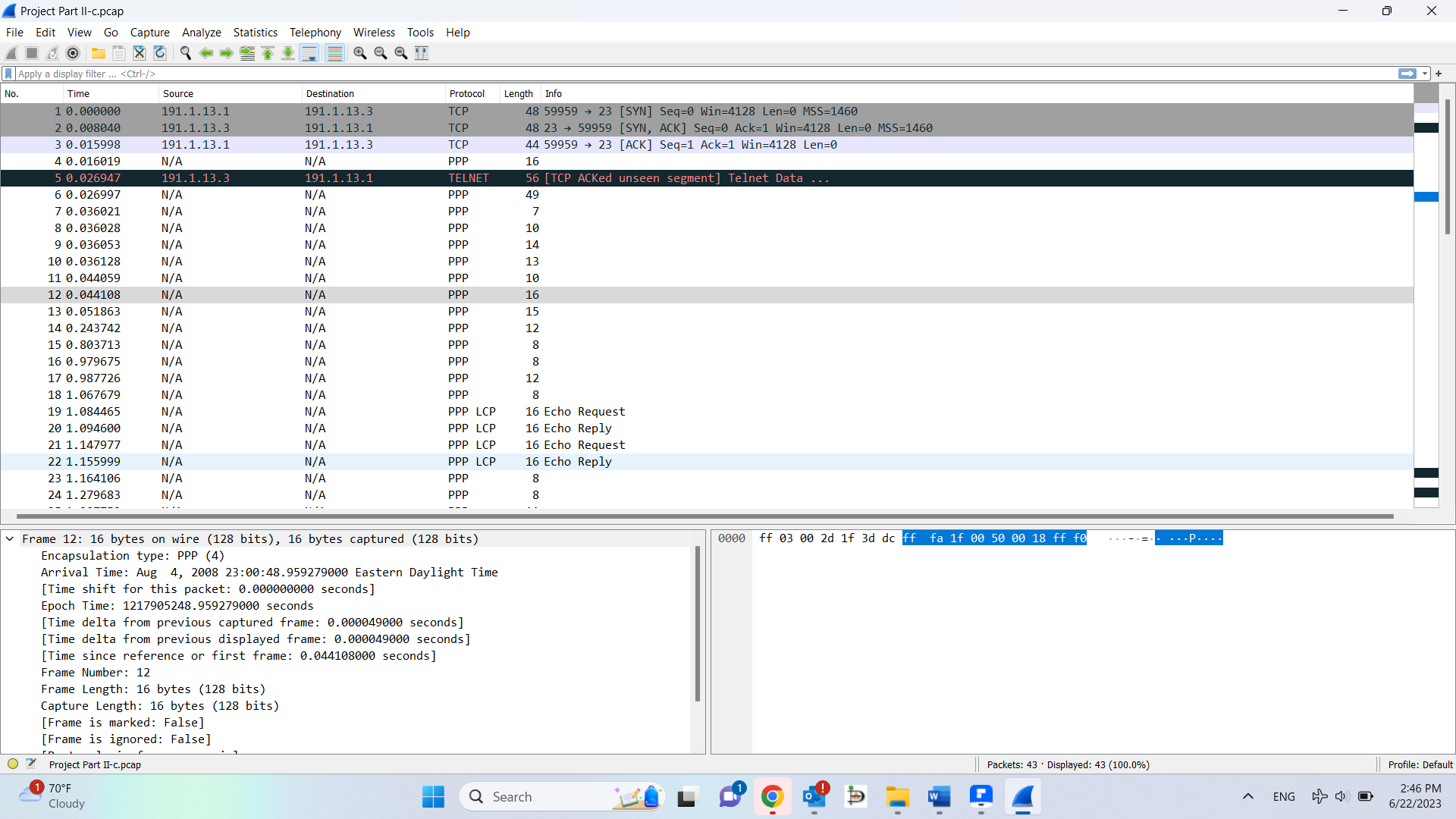Open the capture options gear icon
The image size is (1456, 819).
pos(73,53)
